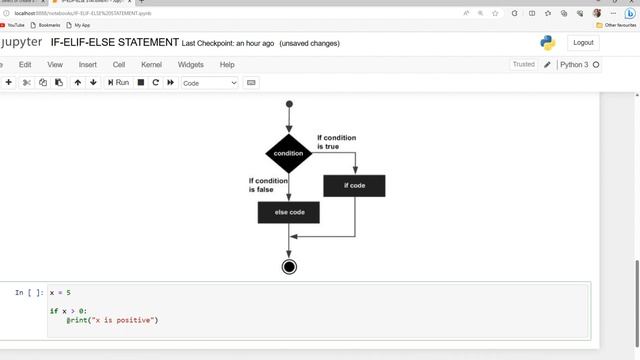This screenshot has width=640, height=360.
Task: Open command palette keyboard icon
Action: [251, 83]
